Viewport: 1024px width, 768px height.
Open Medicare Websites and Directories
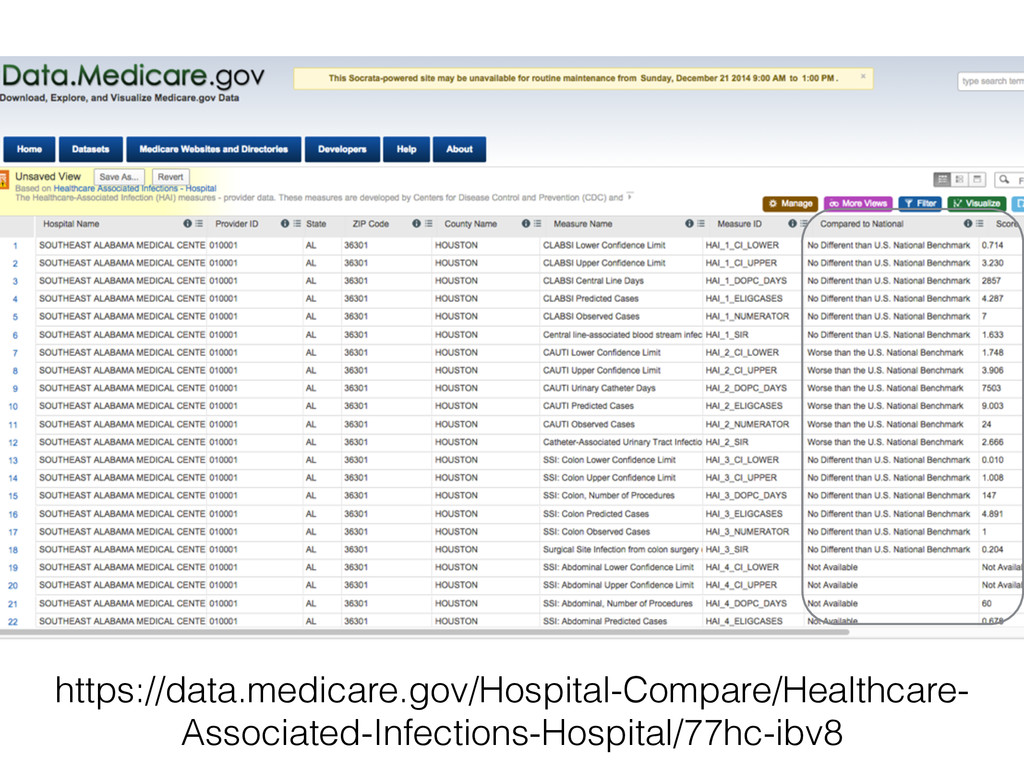click(214, 149)
